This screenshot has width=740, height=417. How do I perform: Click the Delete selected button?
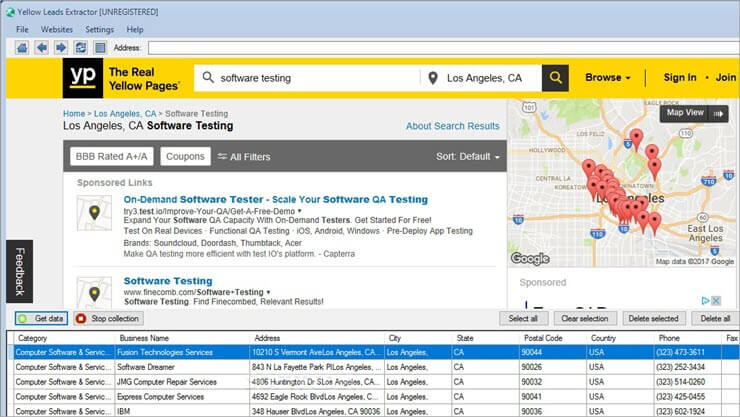coord(654,319)
